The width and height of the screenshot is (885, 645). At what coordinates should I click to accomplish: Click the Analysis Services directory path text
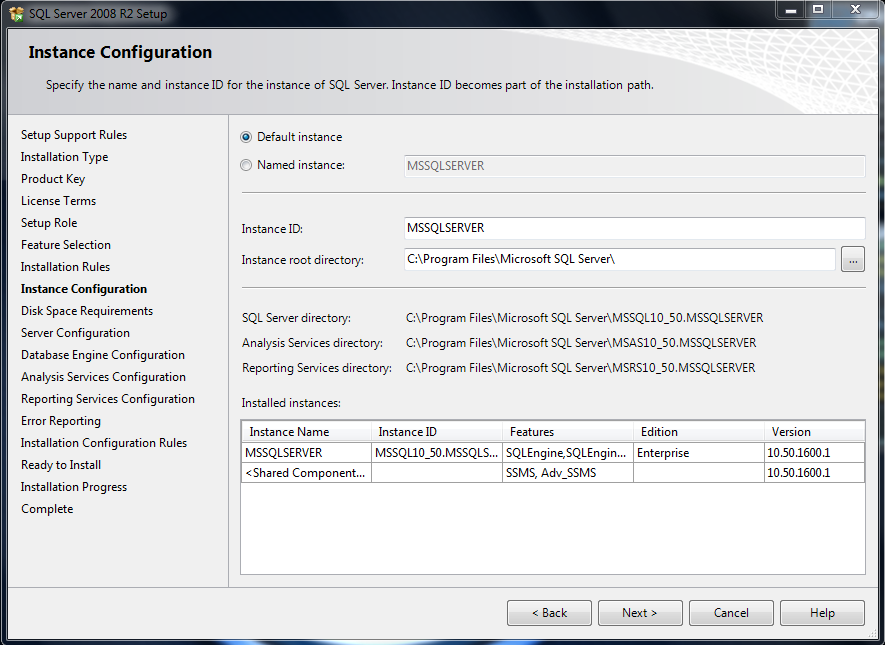tap(581, 343)
